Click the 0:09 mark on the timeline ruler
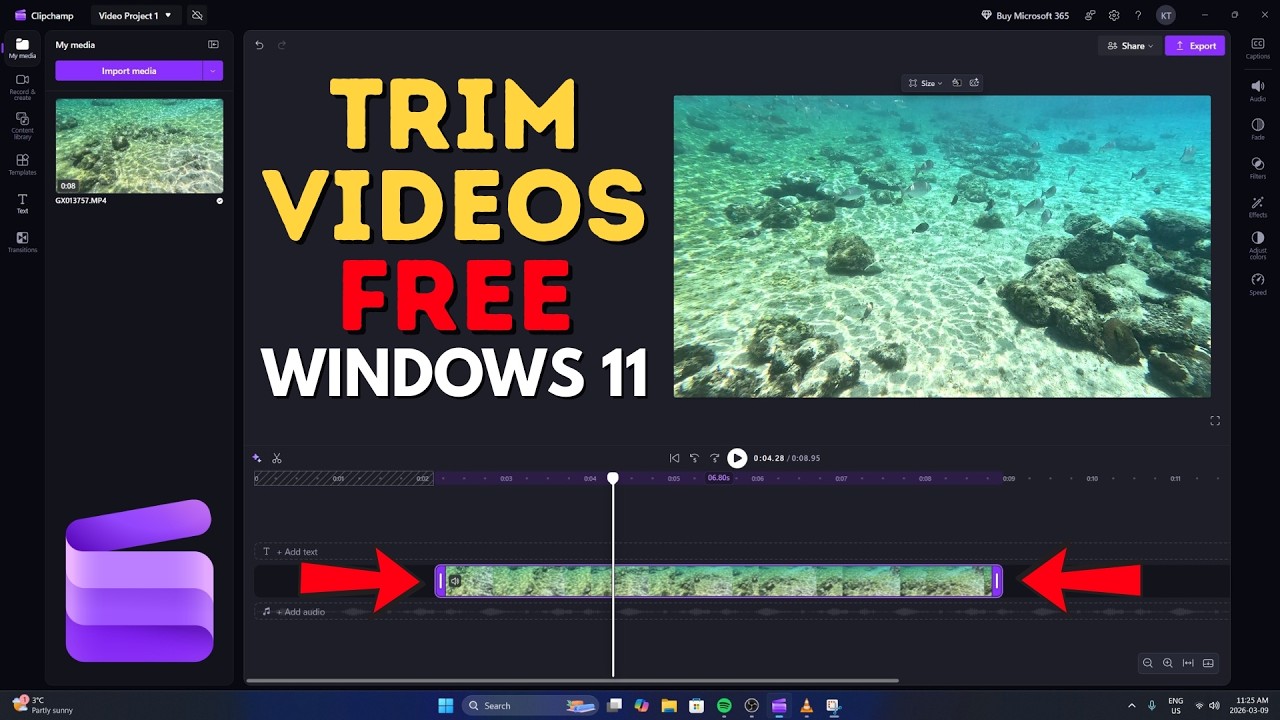Viewport: 1280px width, 720px height. tap(1009, 479)
